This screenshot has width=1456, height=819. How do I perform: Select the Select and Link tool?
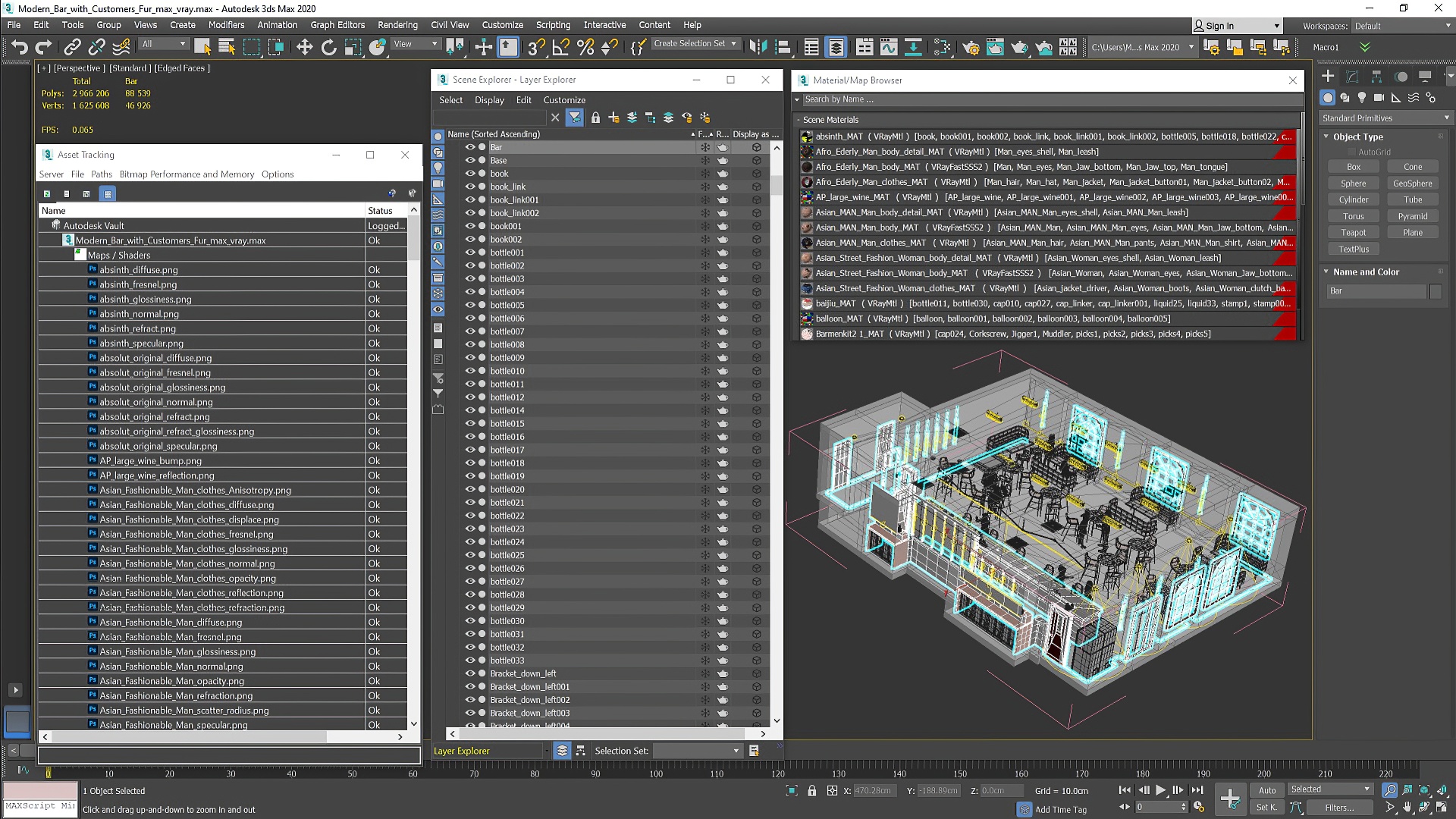pos(72,47)
